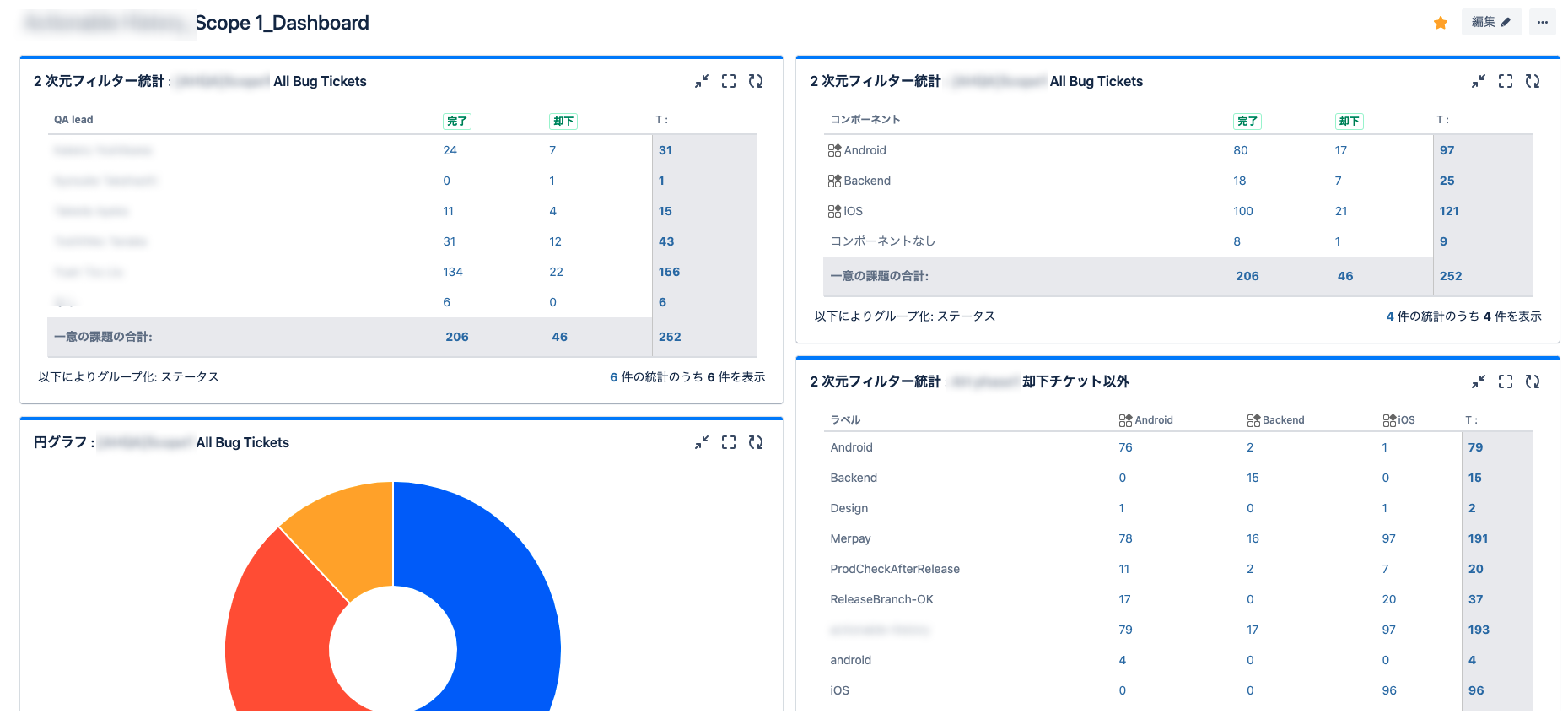Viewport: 1568px width, 714px height.
Task: Open iOS component total 121 link
Action: coord(1448,211)
